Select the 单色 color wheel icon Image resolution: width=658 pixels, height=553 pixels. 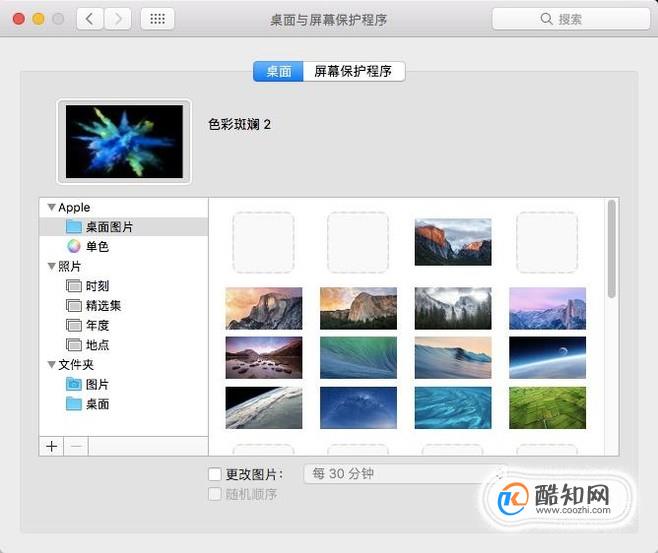(x=74, y=246)
